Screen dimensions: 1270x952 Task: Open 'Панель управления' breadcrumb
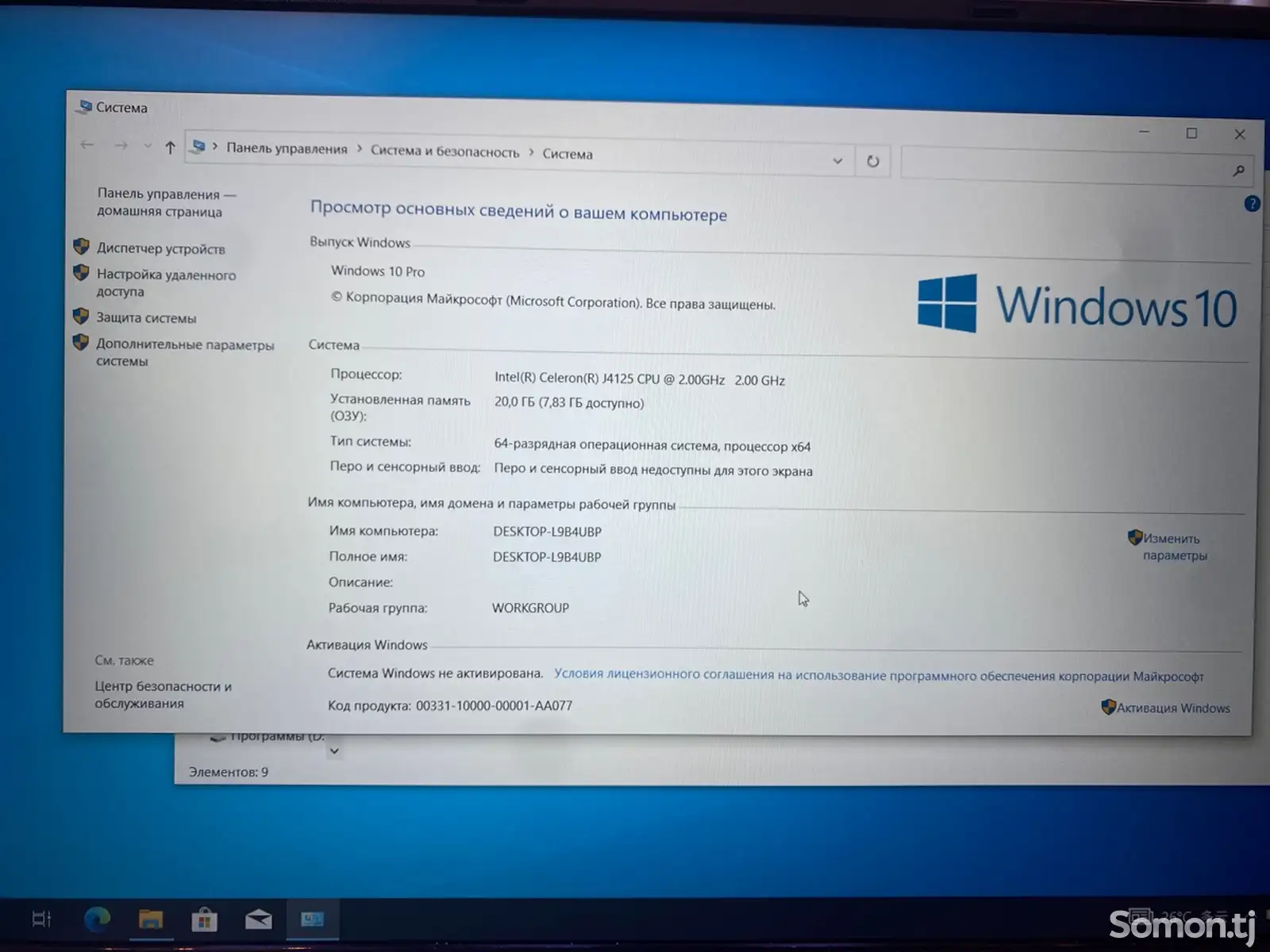(x=287, y=148)
